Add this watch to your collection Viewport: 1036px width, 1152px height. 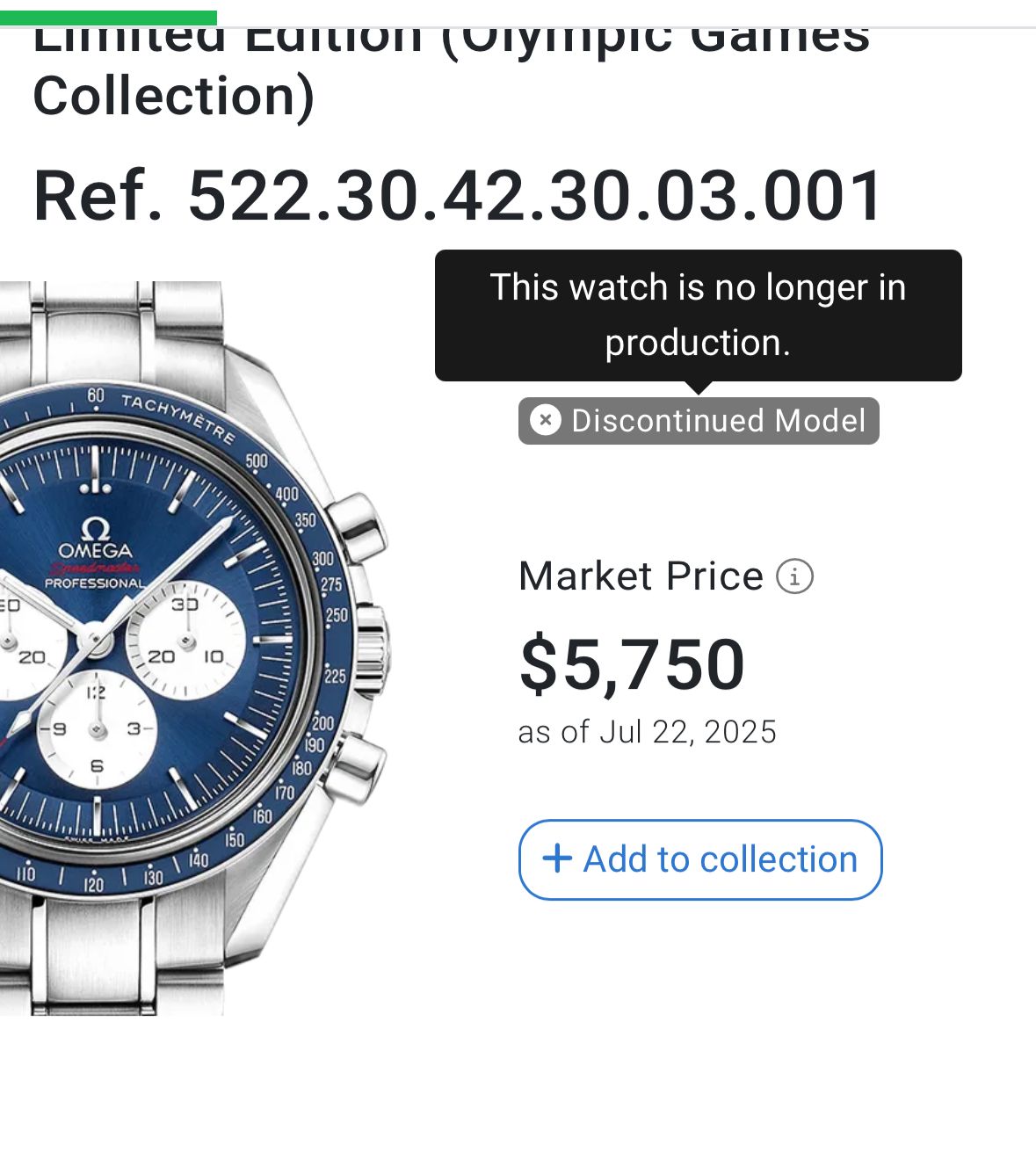[x=700, y=859]
